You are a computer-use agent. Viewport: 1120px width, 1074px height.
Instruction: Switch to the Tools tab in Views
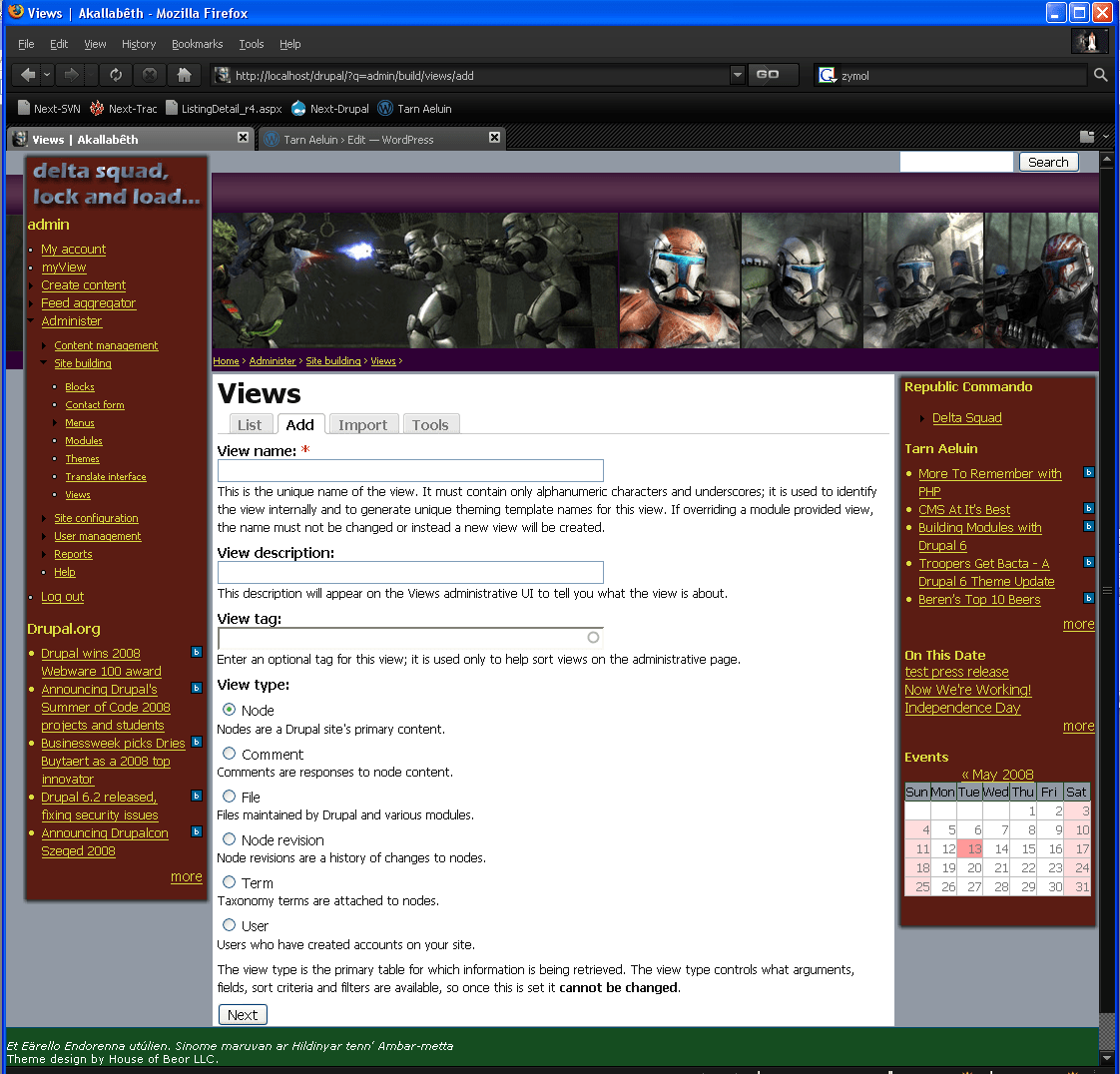pyautogui.click(x=430, y=424)
